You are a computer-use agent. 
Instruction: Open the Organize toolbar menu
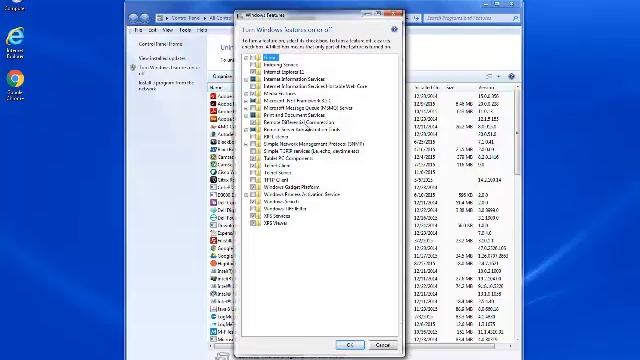222,76
